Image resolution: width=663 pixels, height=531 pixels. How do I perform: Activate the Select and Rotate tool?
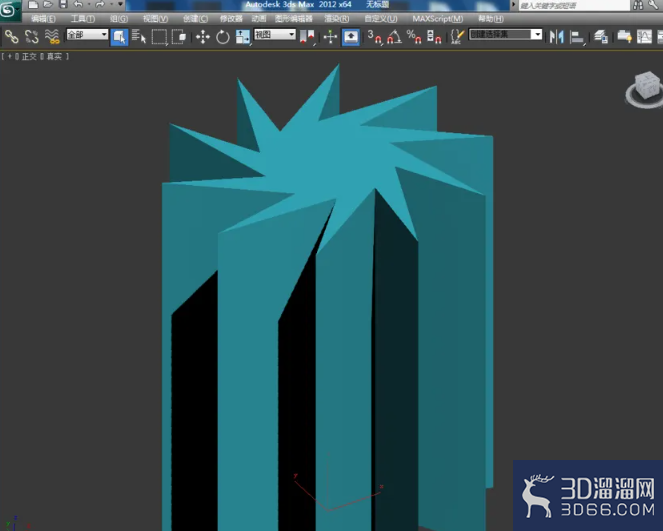pyautogui.click(x=222, y=37)
